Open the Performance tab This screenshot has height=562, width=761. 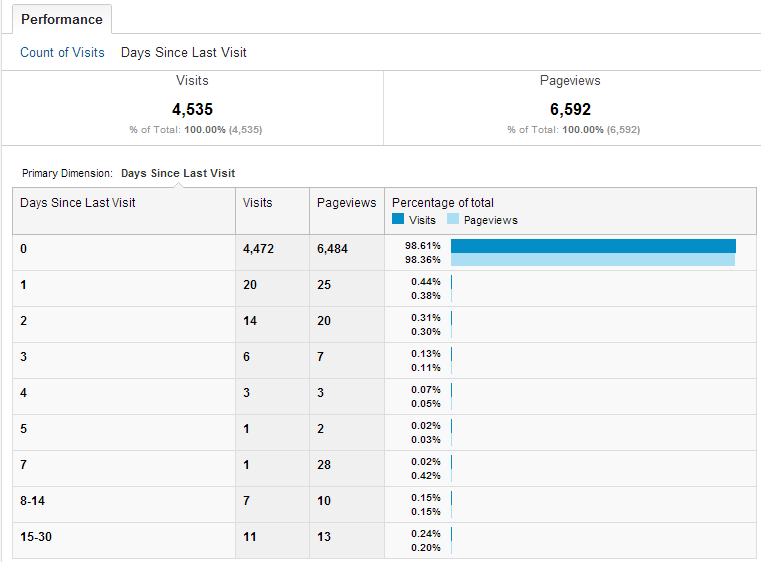(x=62, y=19)
